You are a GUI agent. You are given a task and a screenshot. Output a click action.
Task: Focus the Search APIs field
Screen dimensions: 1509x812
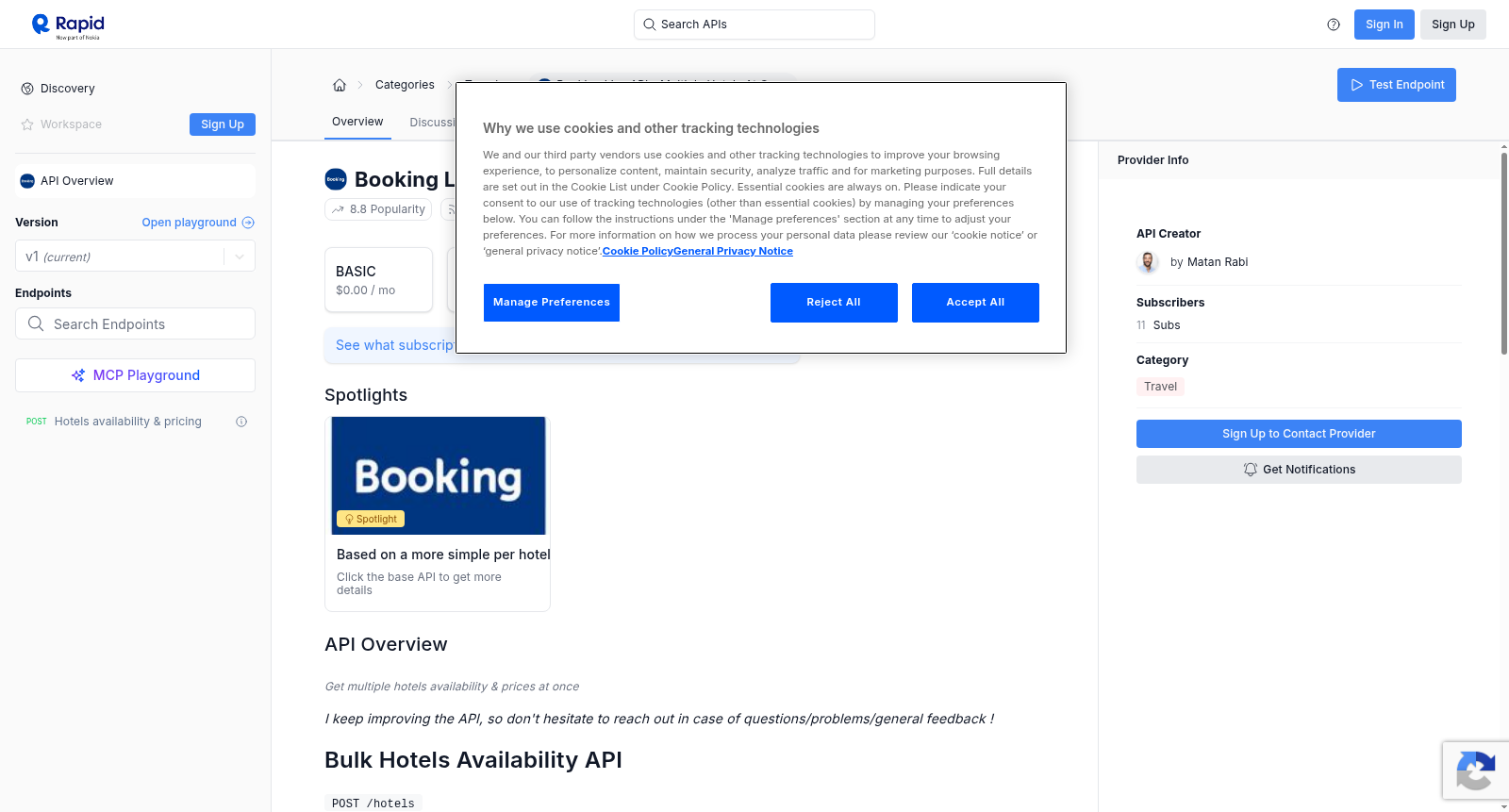coord(754,25)
